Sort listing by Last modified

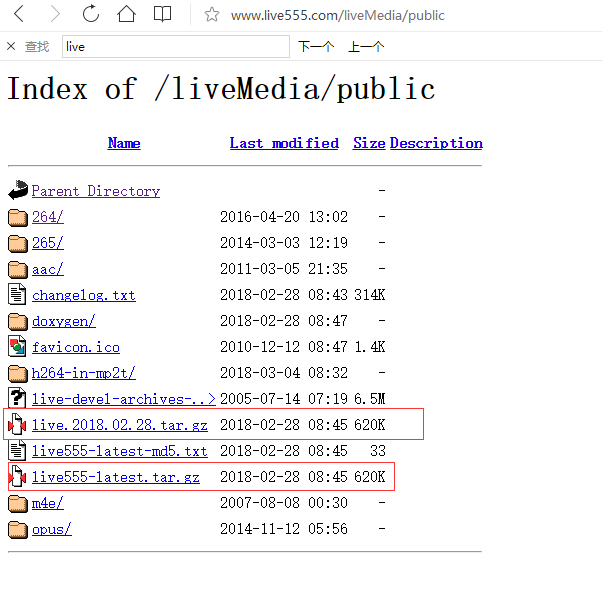tap(284, 143)
